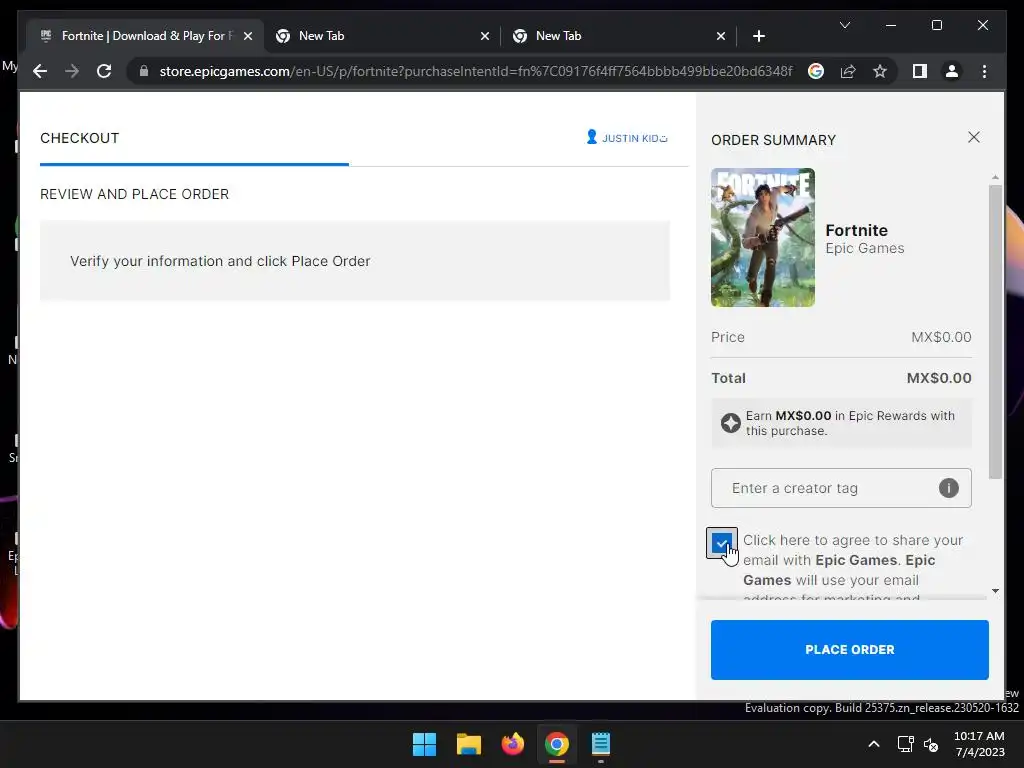
Task: Share this page using the share icon
Action: pos(848,71)
